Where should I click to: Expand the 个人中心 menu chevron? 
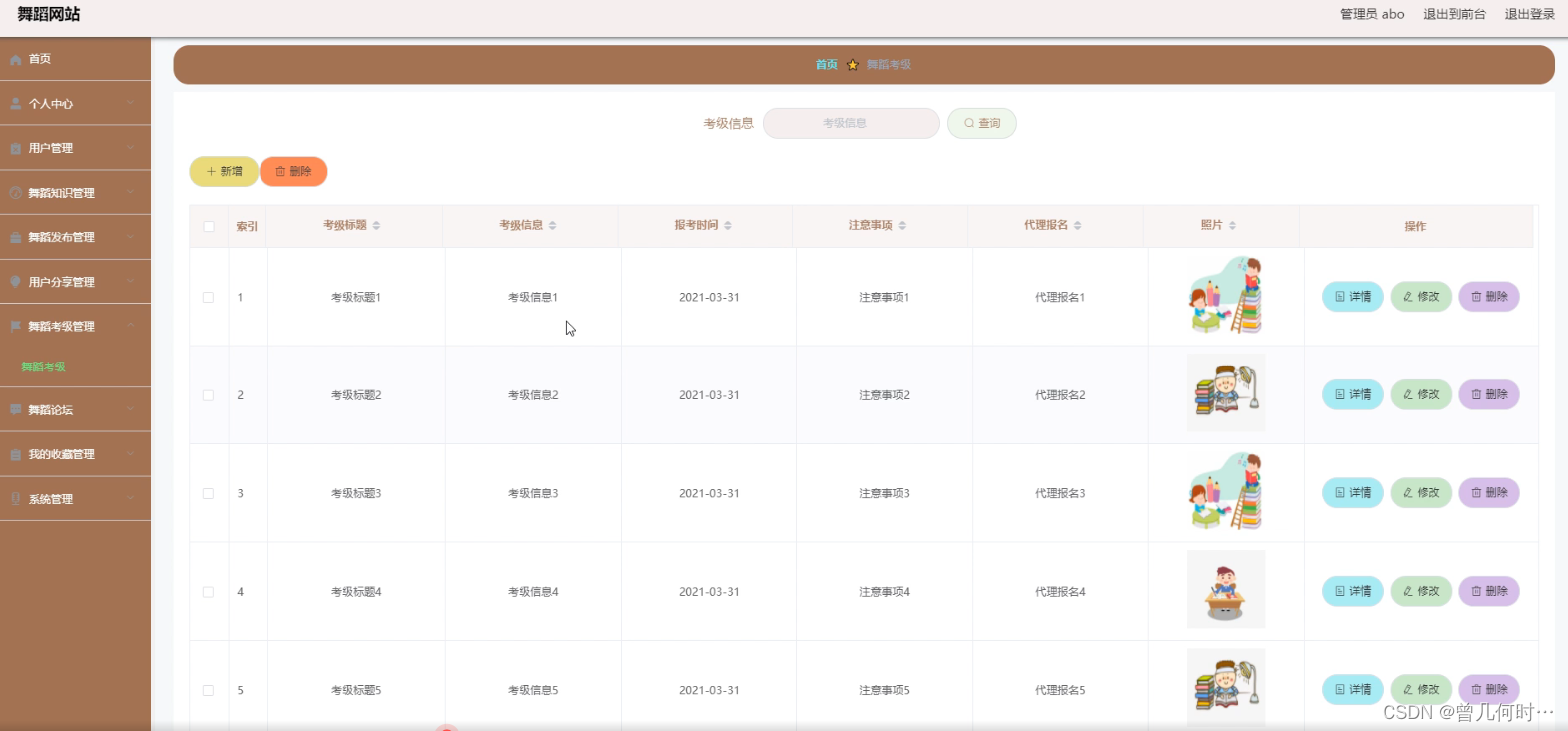coord(131,103)
